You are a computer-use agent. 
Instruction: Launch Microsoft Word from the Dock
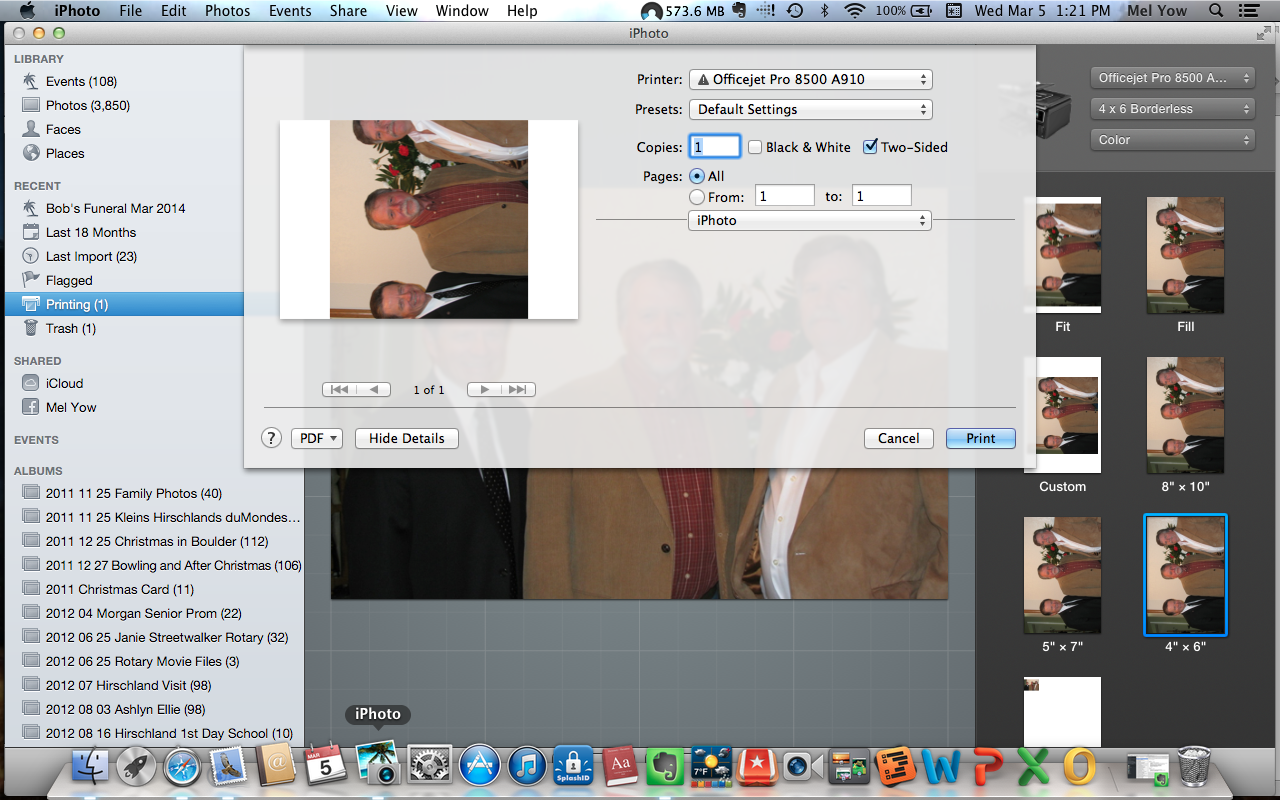coord(942,768)
